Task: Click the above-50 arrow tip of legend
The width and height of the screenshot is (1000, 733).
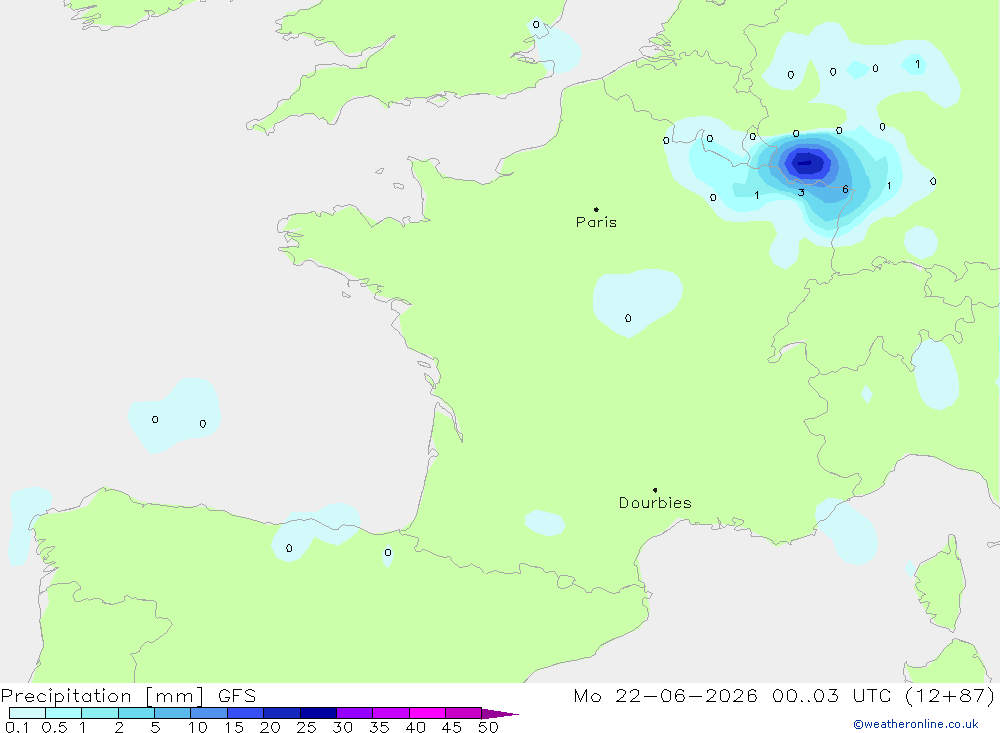Action: click(501, 714)
